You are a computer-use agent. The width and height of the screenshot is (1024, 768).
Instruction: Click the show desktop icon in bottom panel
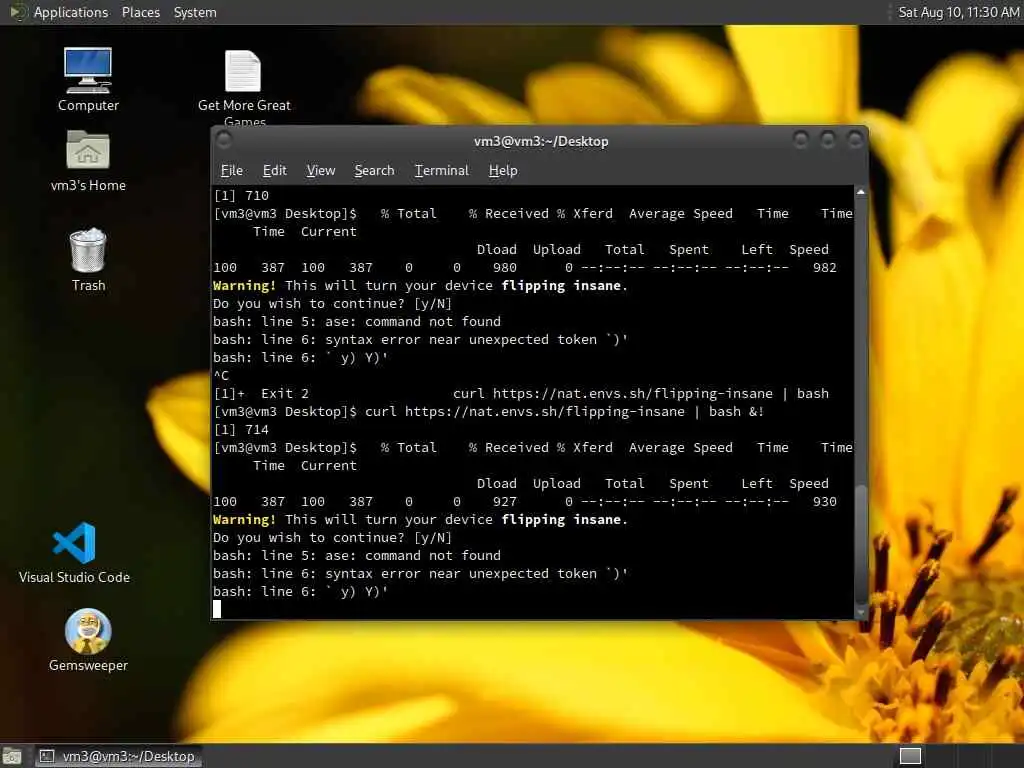(x=12, y=756)
